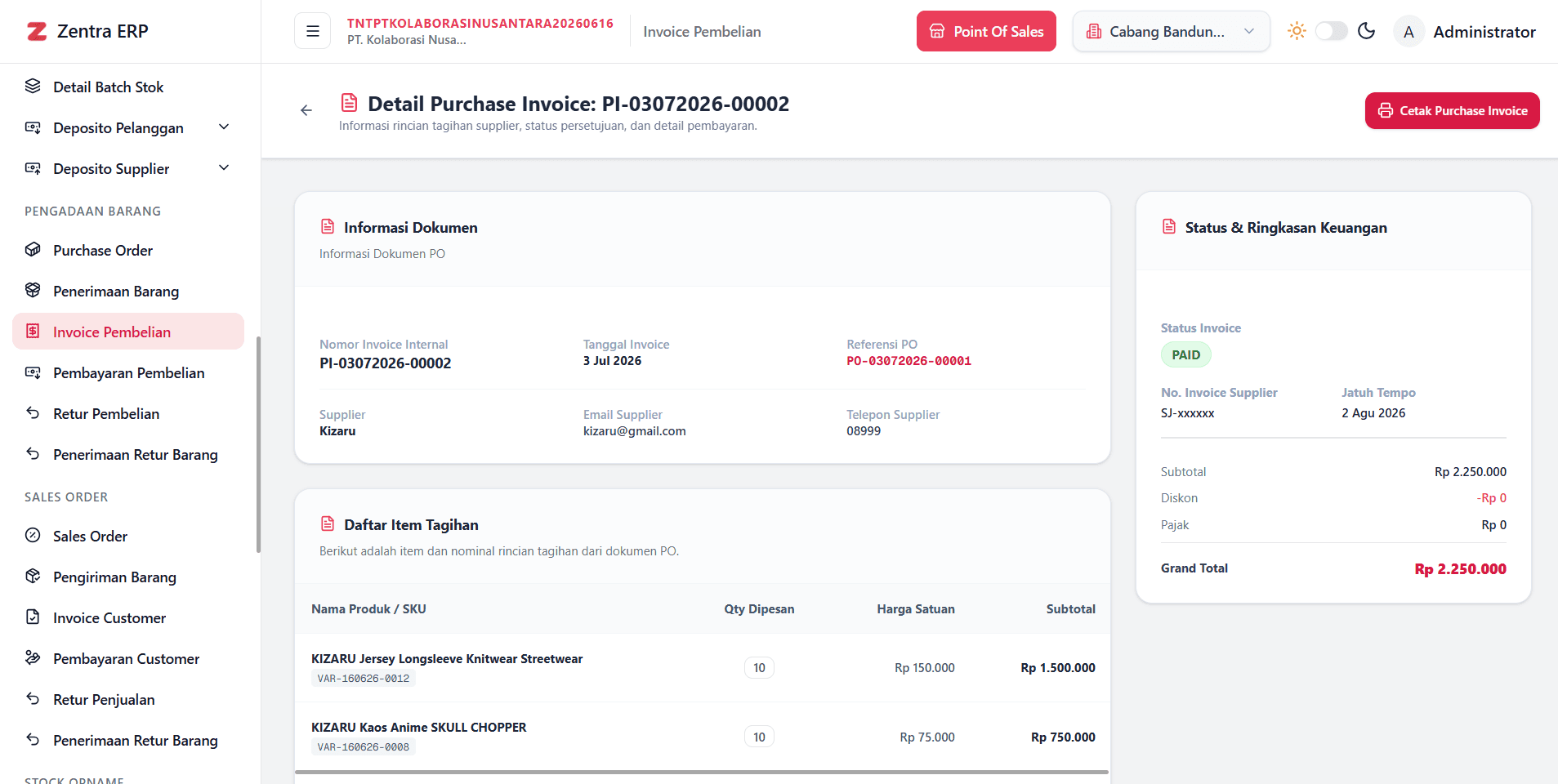Click SKU tag VAR-160626-0008

pos(364,747)
